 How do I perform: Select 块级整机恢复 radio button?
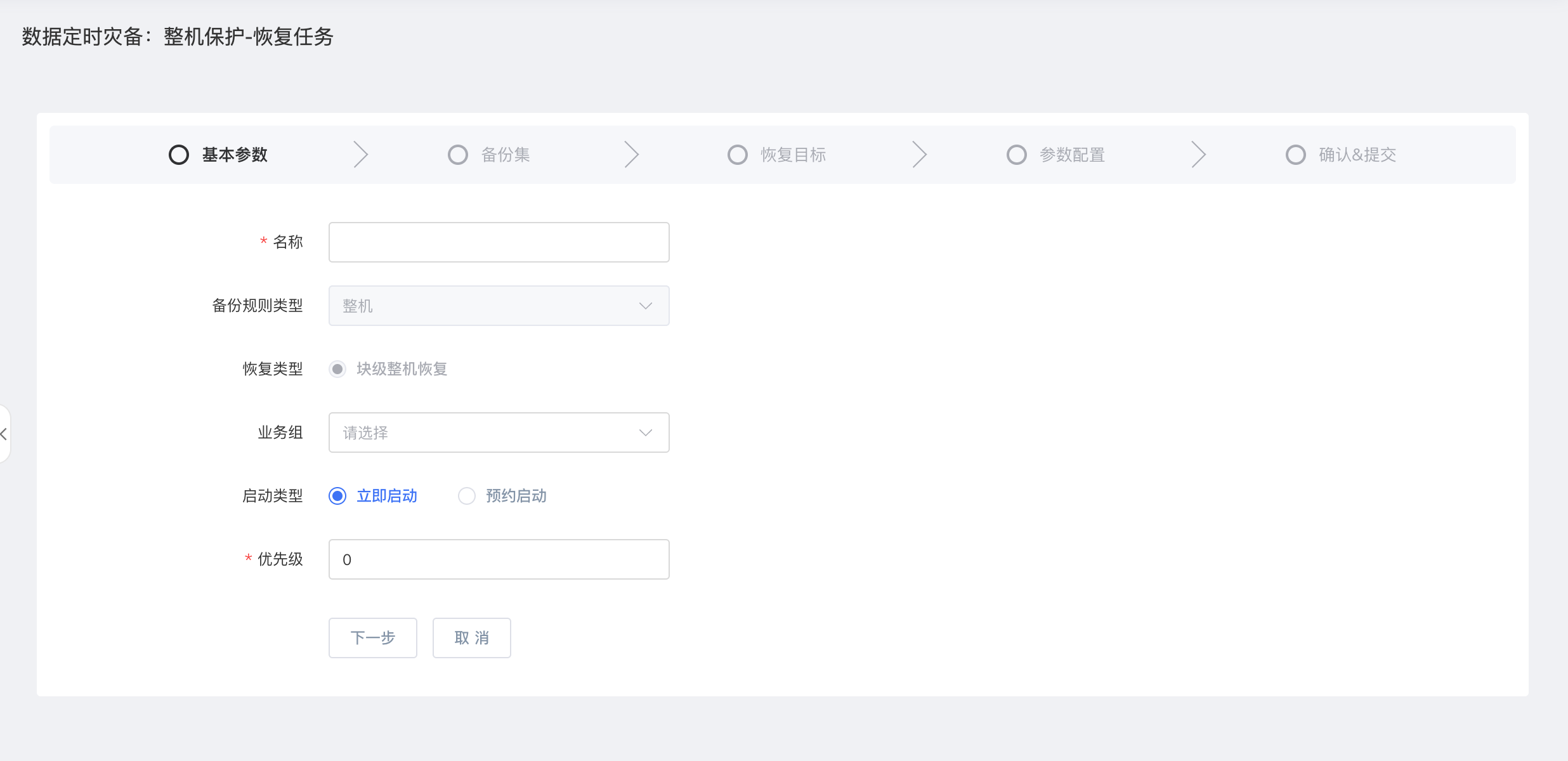pos(338,369)
